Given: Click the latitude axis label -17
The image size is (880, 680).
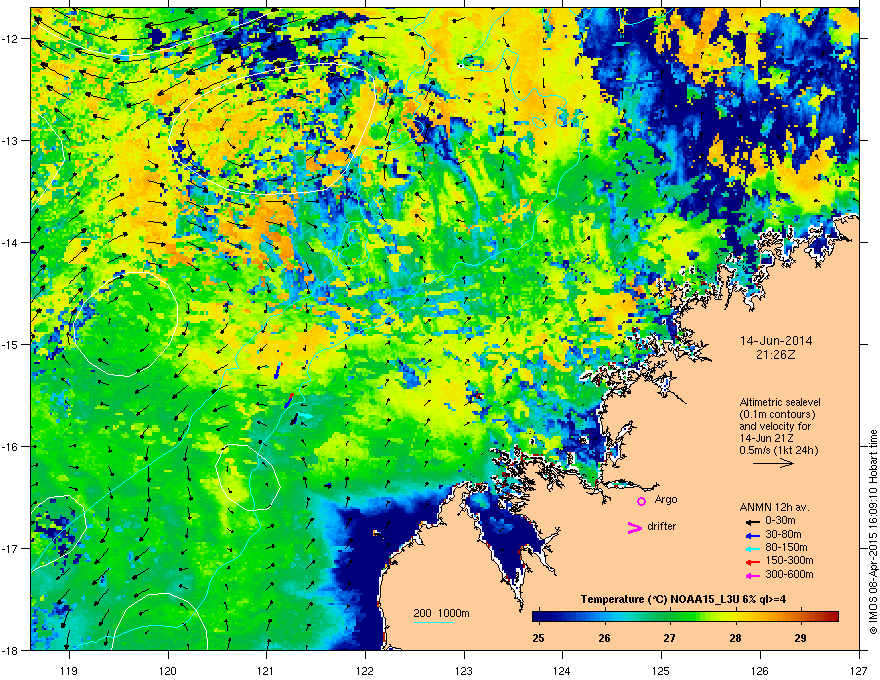Looking at the screenshot, I should (x=11, y=548).
